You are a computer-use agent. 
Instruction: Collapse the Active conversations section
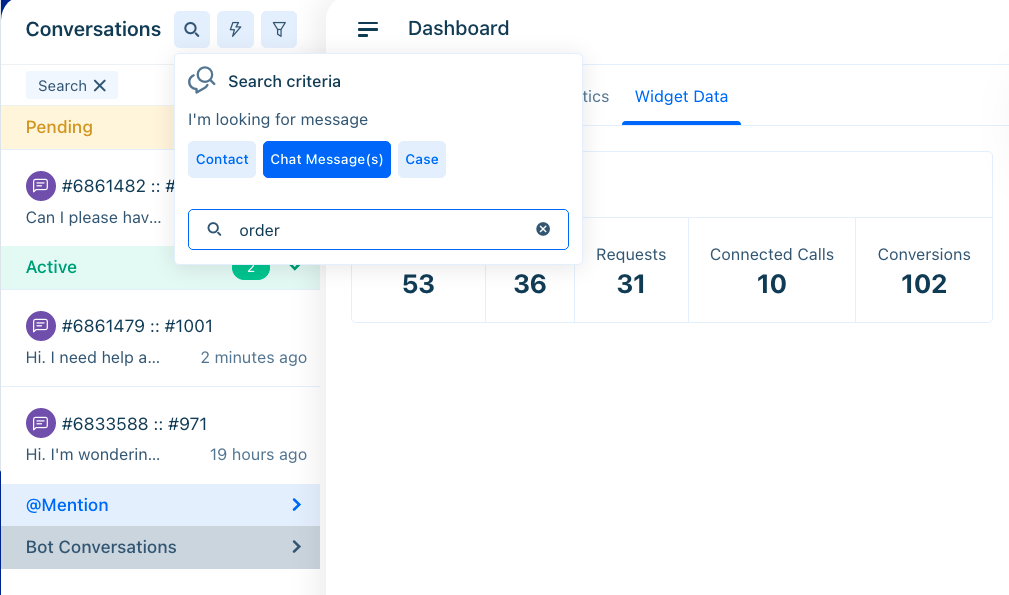click(x=295, y=268)
